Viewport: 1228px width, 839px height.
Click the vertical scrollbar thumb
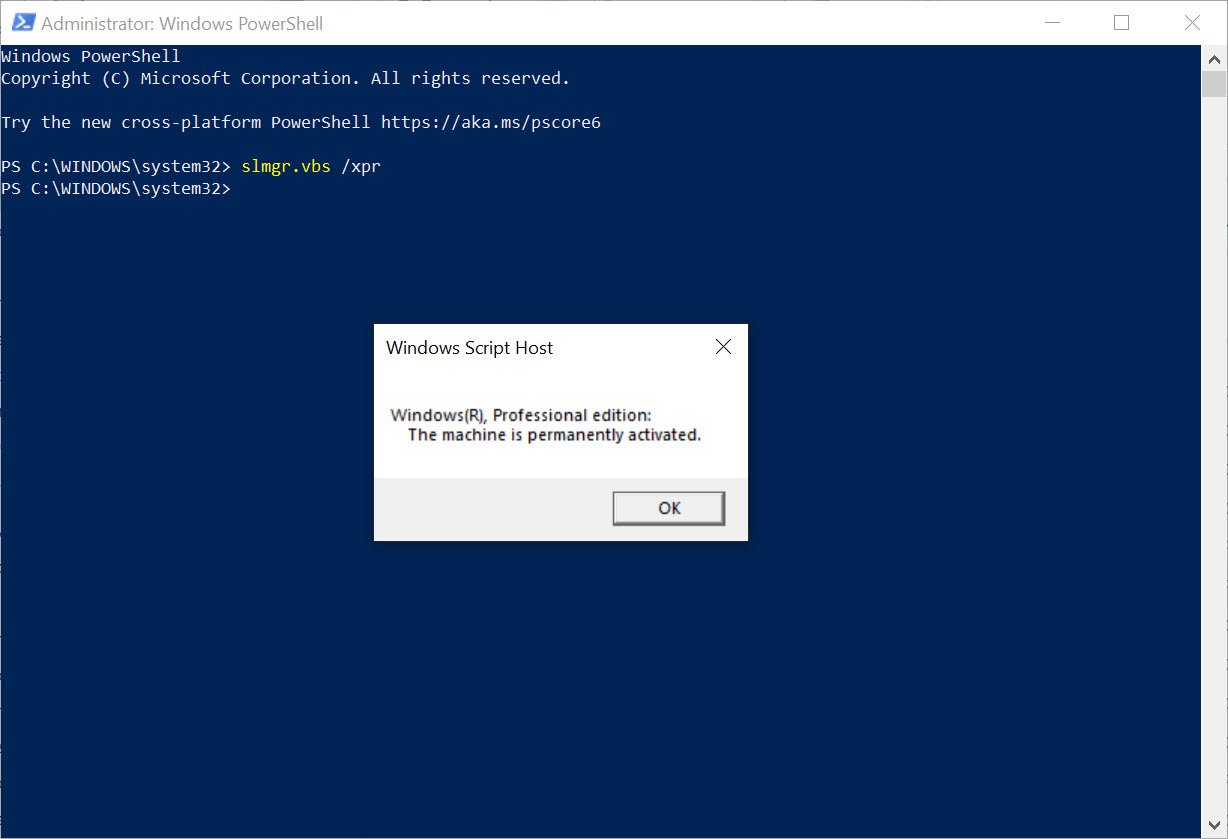(1213, 83)
